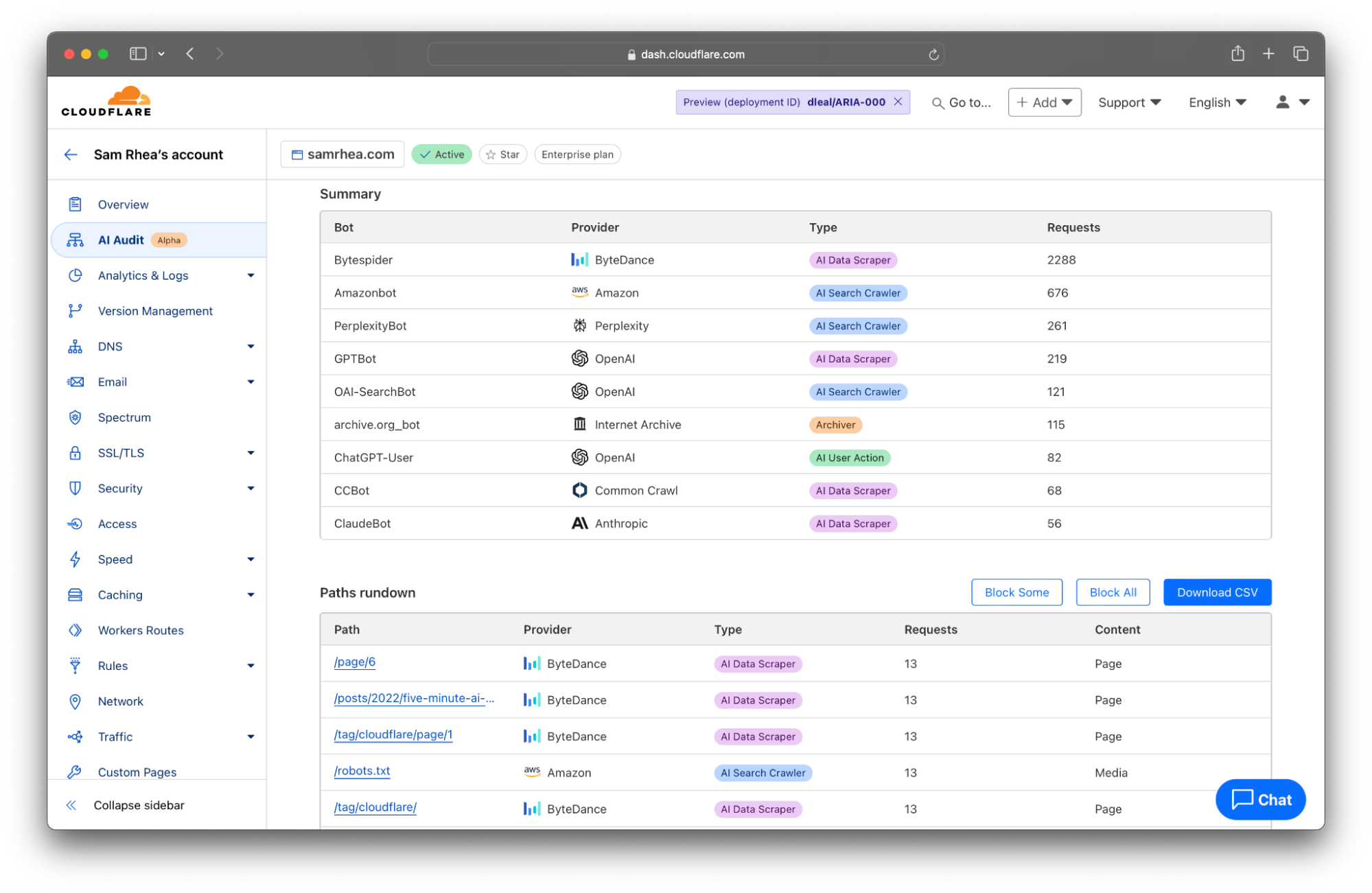Click the Spectrum sidebar icon
Viewport: 1372px width, 893px height.
[75, 417]
